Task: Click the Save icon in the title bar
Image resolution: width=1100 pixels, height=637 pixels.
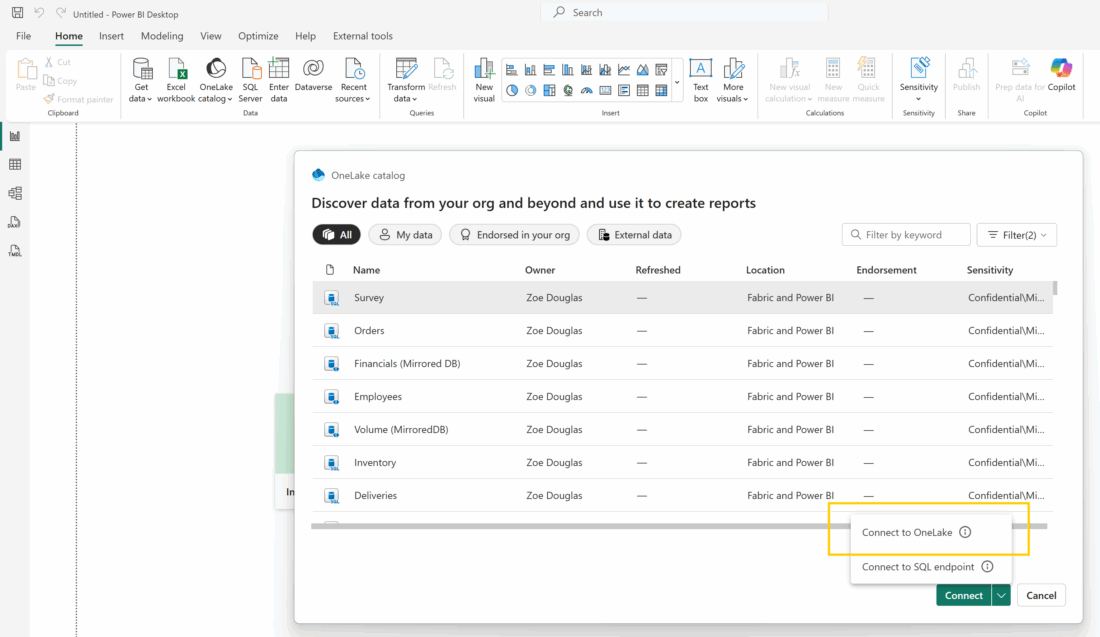Action: 18,13
